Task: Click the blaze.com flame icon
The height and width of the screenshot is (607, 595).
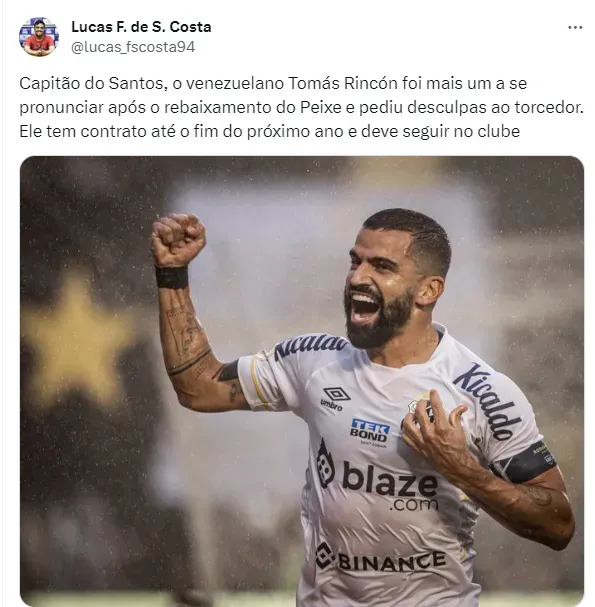Action: 325,464
